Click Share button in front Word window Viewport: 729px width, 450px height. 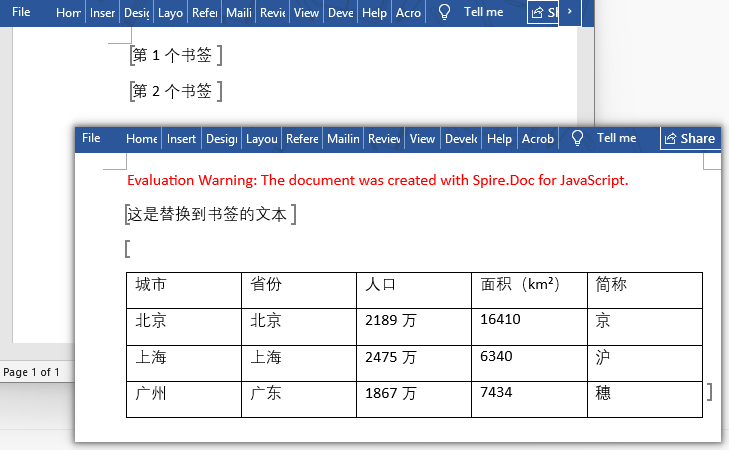690,139
